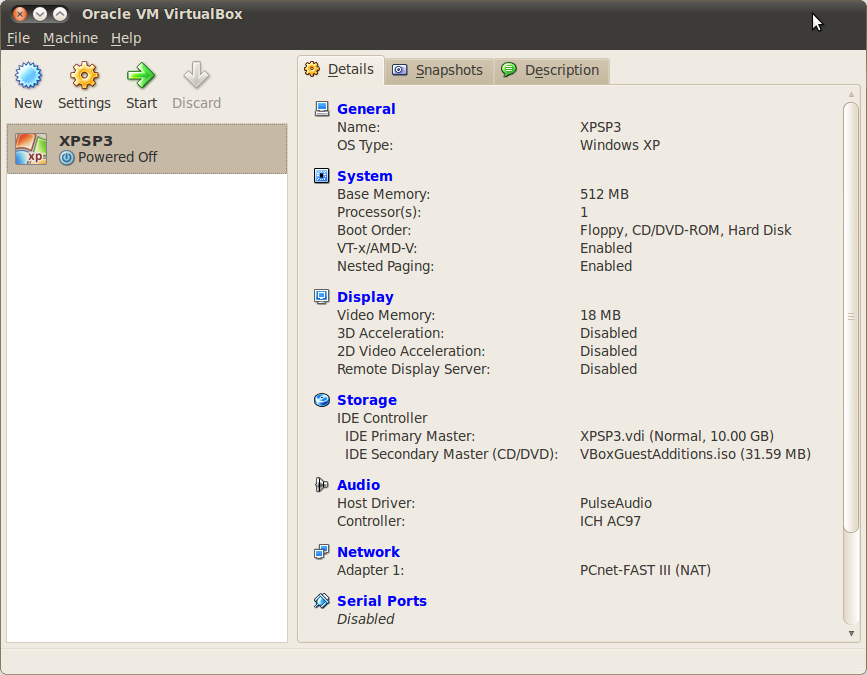Viewport: 867px width, 675px height.
Task: Click the Network section adapter icon
Action: click(x=322, y=552)
